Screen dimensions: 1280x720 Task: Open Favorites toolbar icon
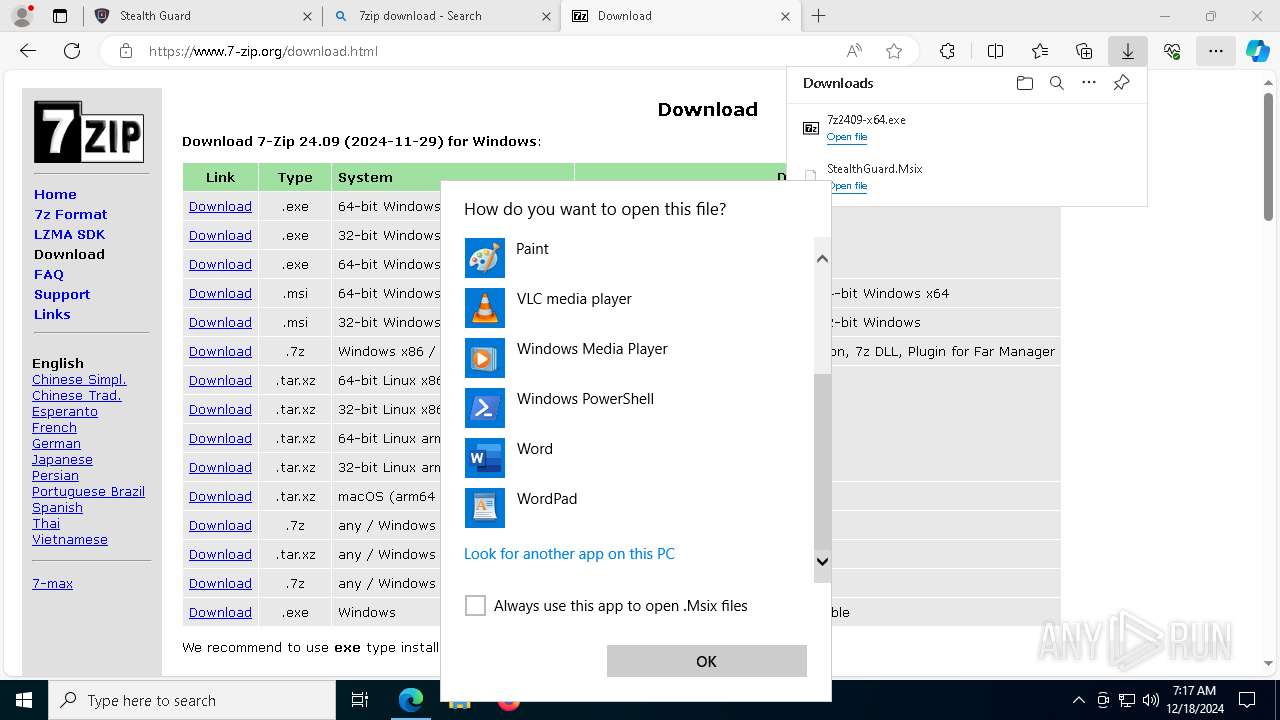1040,51
